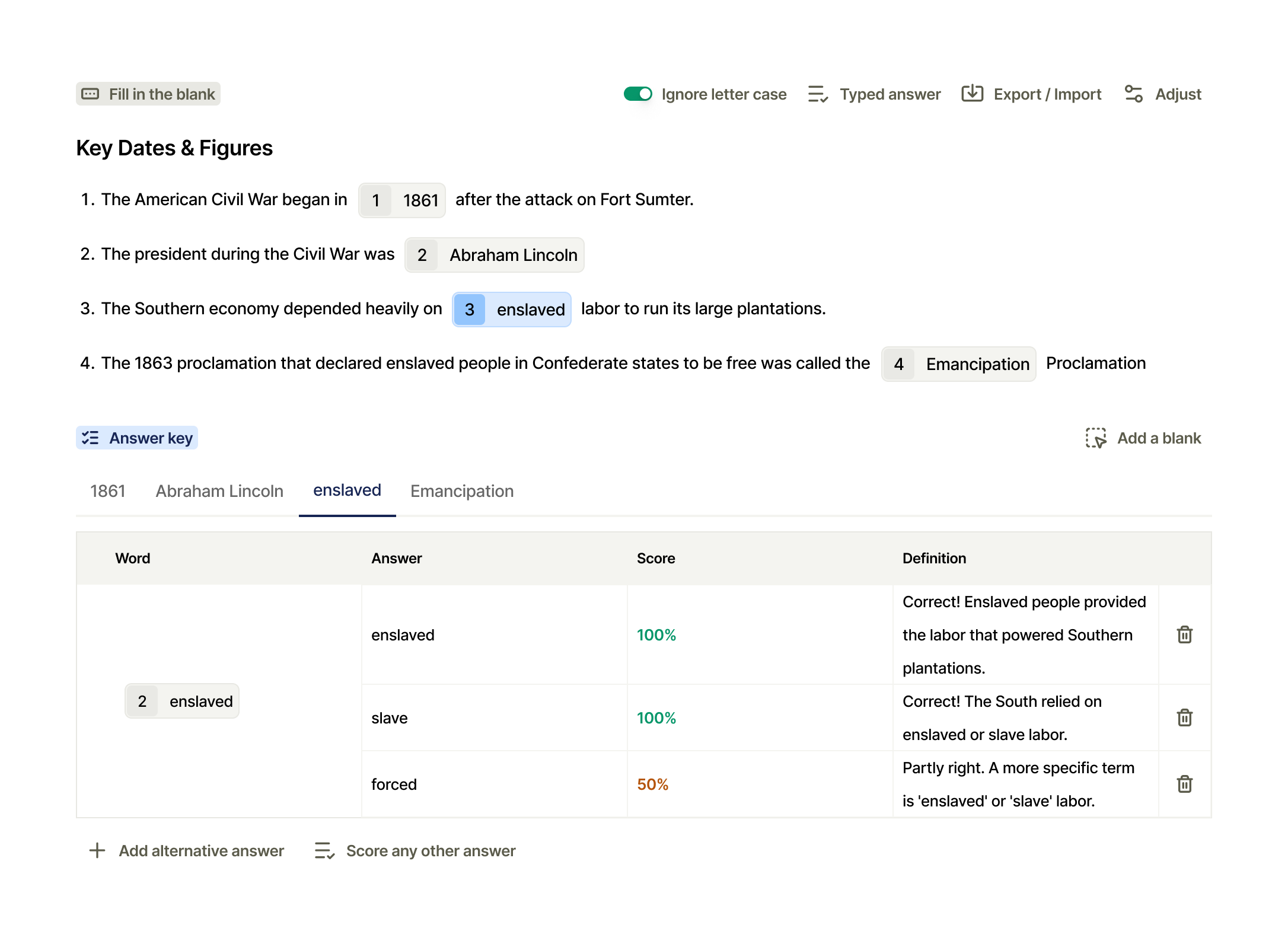Switch to the 1861 tab

107,491
